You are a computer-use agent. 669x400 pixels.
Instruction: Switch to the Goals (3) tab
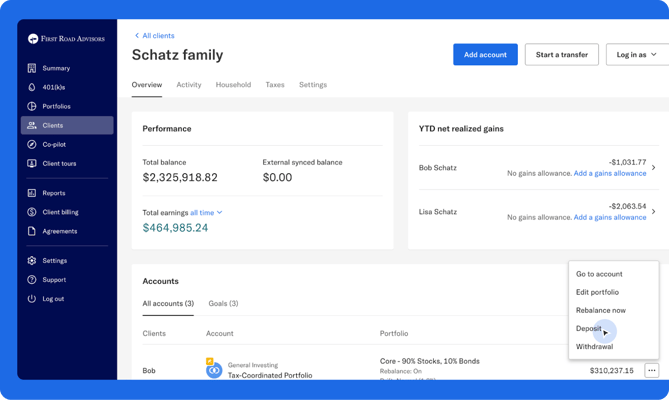click(x=223, y=303)
